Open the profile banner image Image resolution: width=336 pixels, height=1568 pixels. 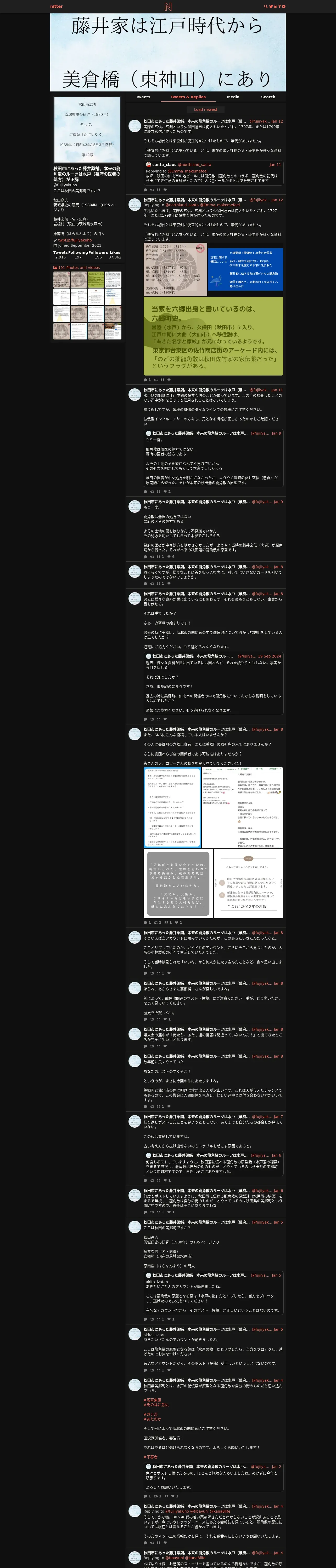pyautogui.click(x=168, y=52)
